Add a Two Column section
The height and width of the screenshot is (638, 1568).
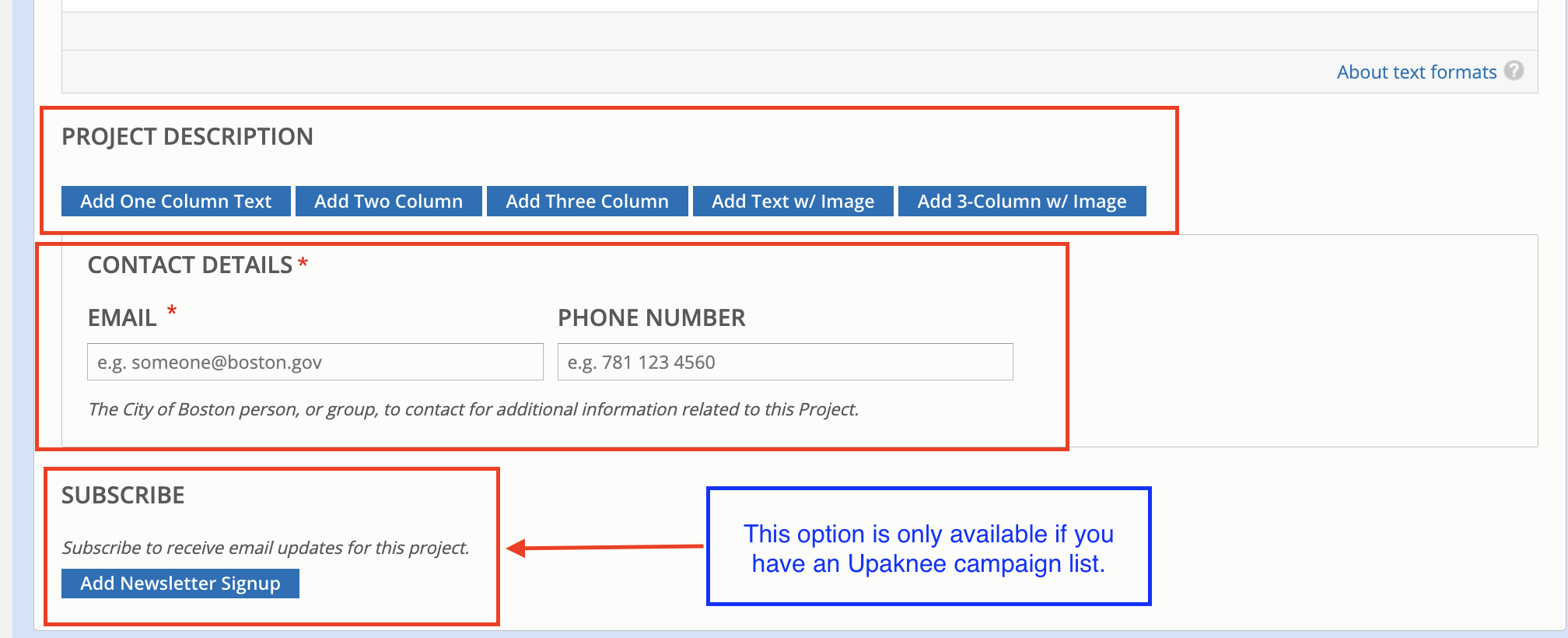click(388, 201)
